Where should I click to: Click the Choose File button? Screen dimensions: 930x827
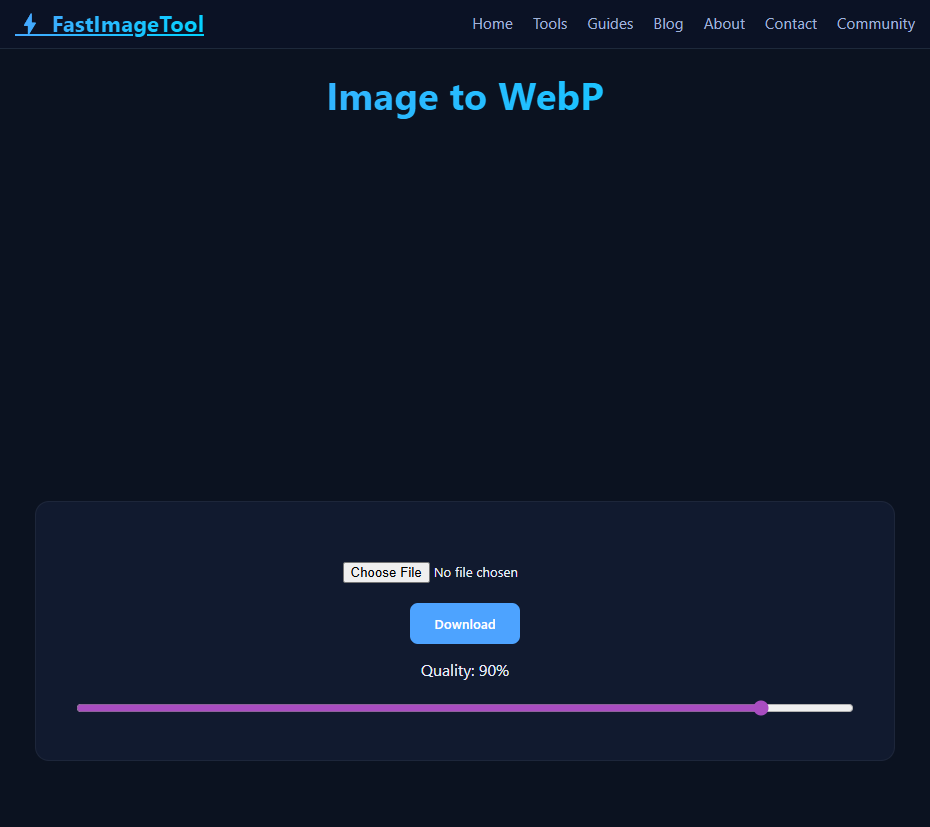coord(386,572)
